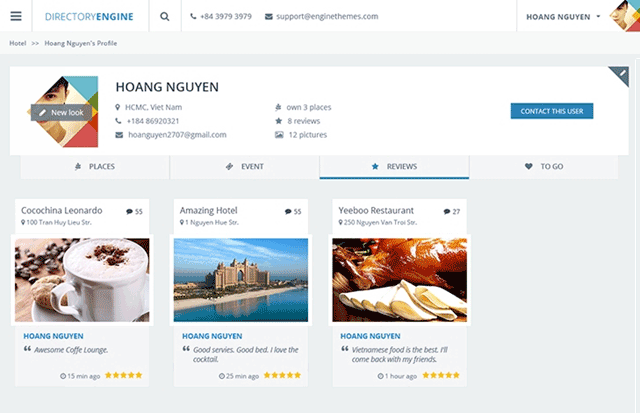Switch to the Places tab
The height and width of the screenshot is (413, 640).
[95, 167]
